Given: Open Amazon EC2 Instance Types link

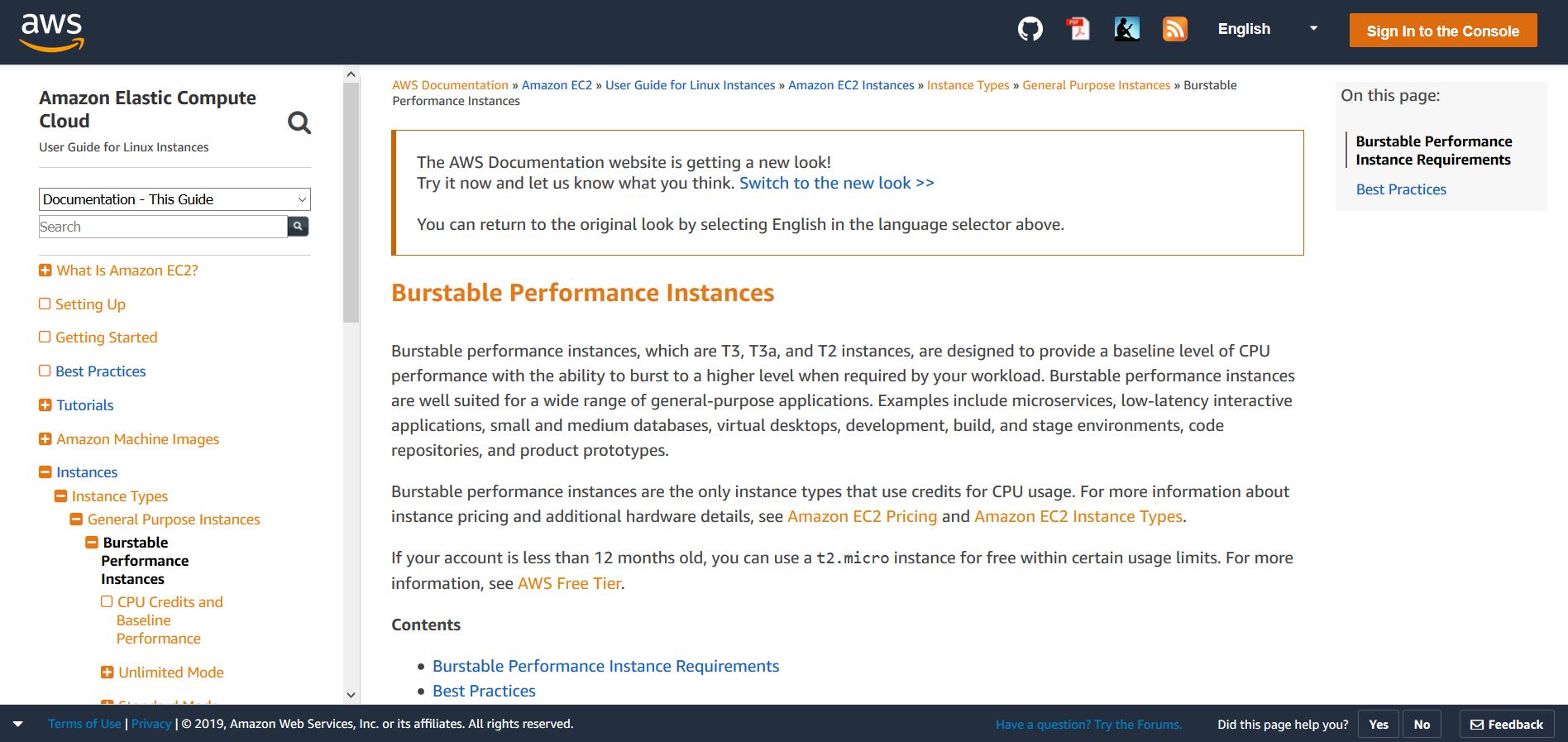Looking at the screenshot, I should [x=1078, y=516].
